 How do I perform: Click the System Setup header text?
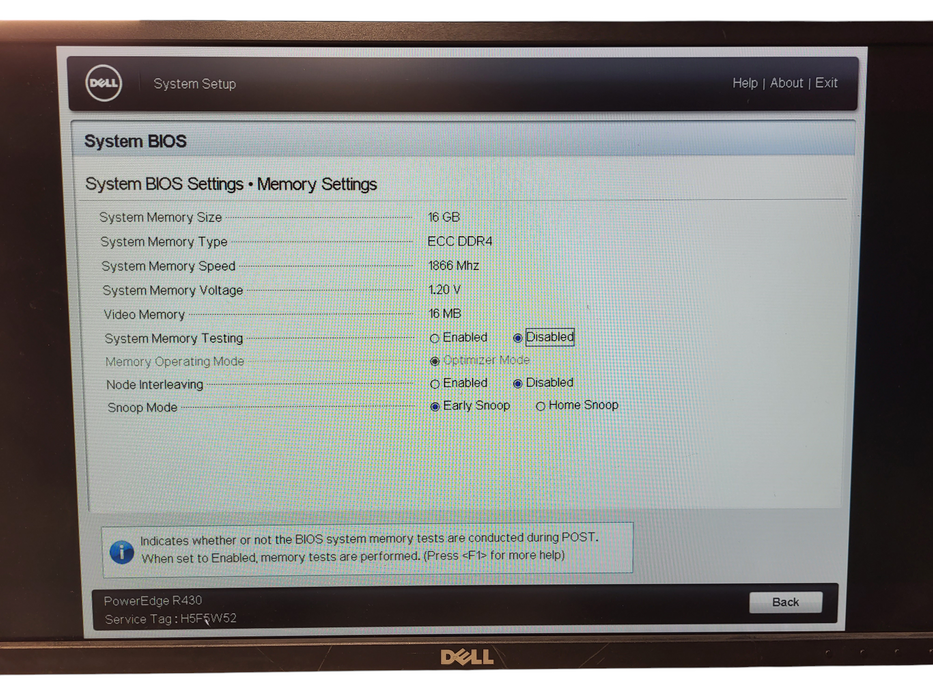tap(195, 84)
